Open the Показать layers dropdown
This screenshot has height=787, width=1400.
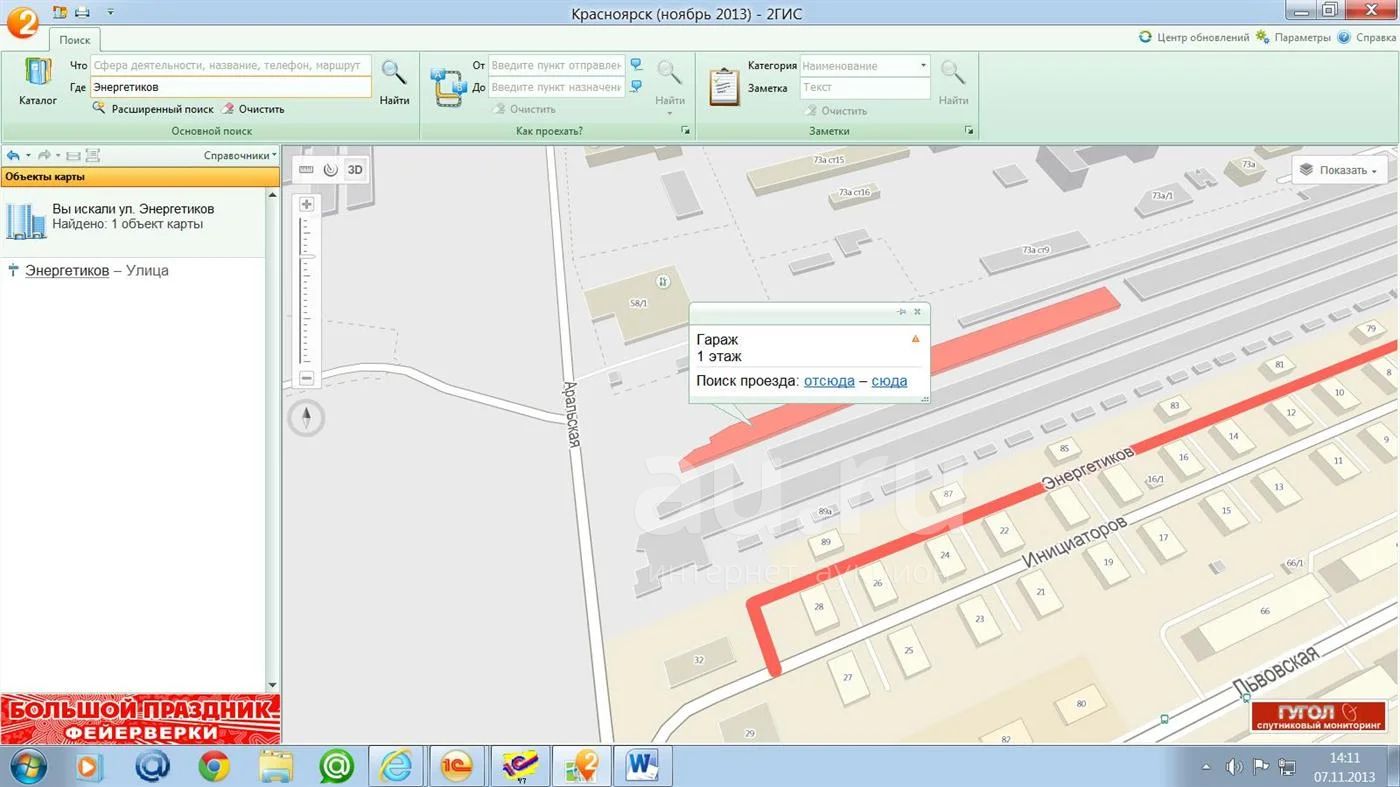1339,170
